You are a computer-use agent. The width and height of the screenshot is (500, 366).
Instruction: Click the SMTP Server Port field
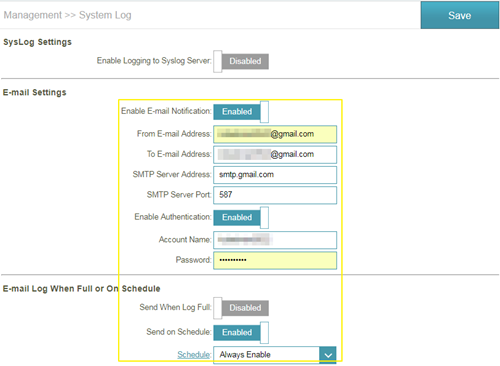point(275,195)
